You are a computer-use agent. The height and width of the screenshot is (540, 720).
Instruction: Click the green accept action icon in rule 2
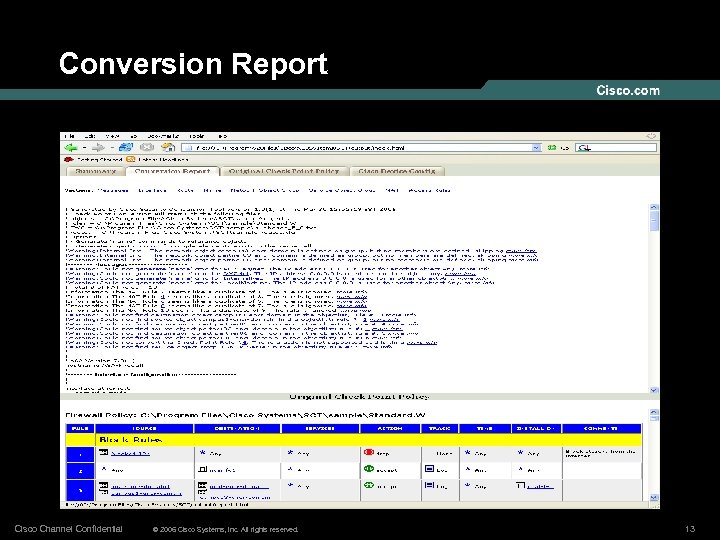coord(369,469)
